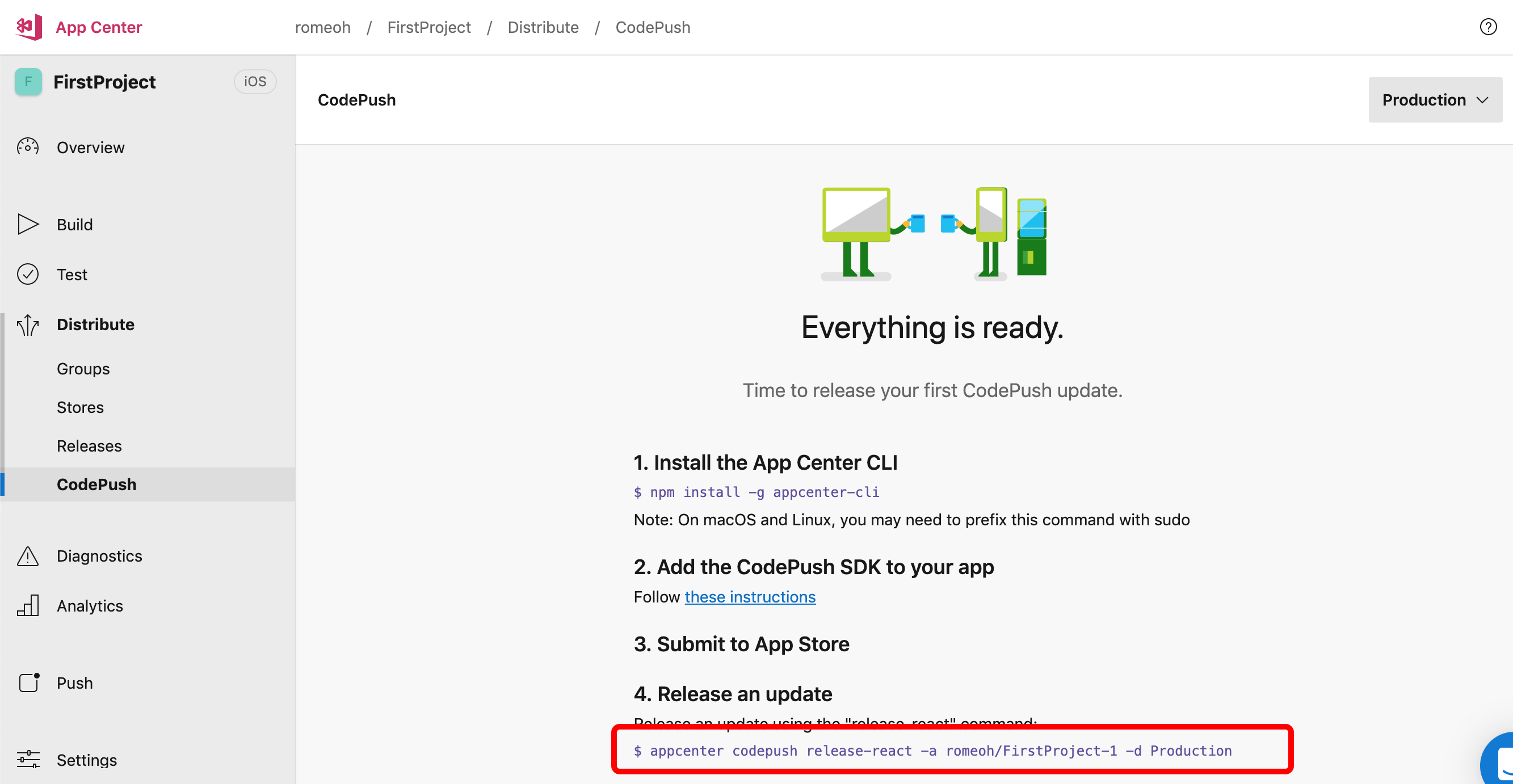This screenshot has width=1513, height=784.
Task: Click the Build play triangle icon
Action: click(x=28, y=224)
